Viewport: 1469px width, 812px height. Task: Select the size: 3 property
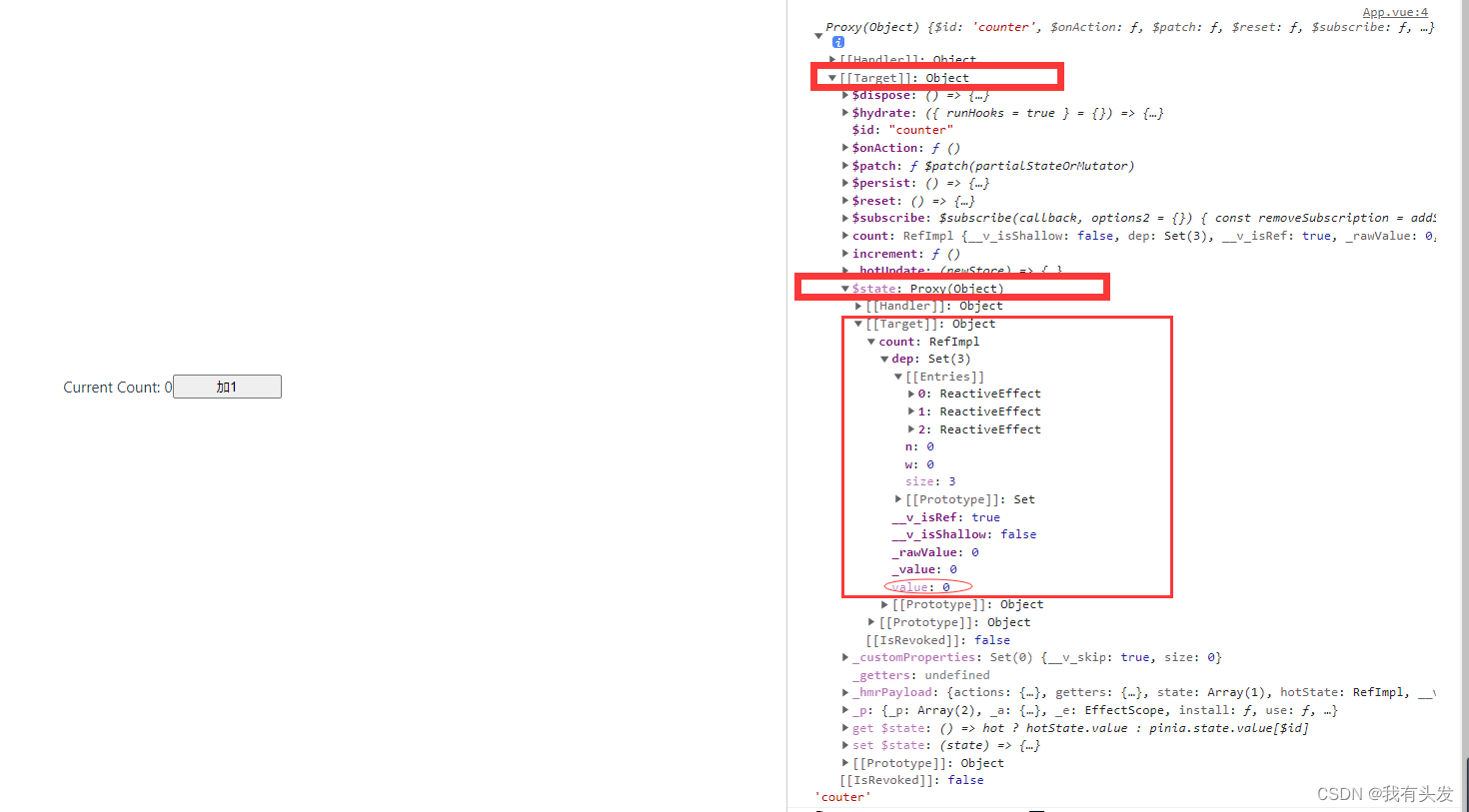coord(930,481)
